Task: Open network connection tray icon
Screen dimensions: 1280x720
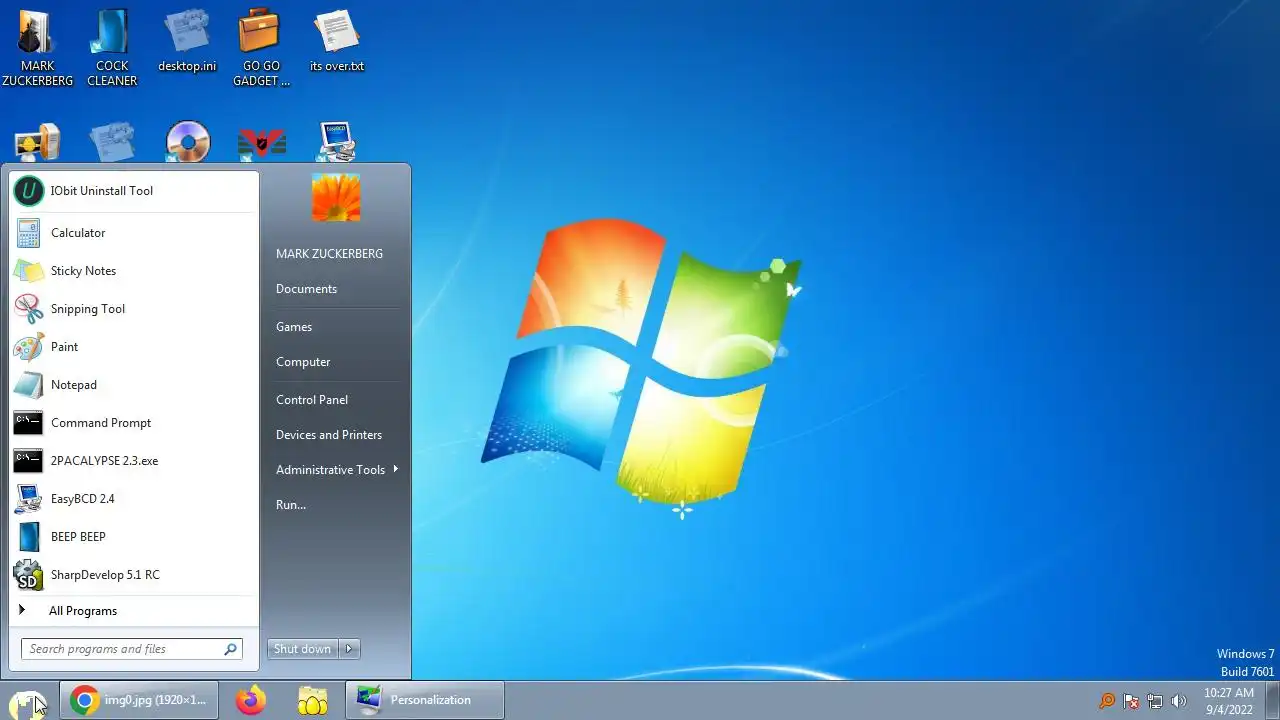Action: 1155,701
